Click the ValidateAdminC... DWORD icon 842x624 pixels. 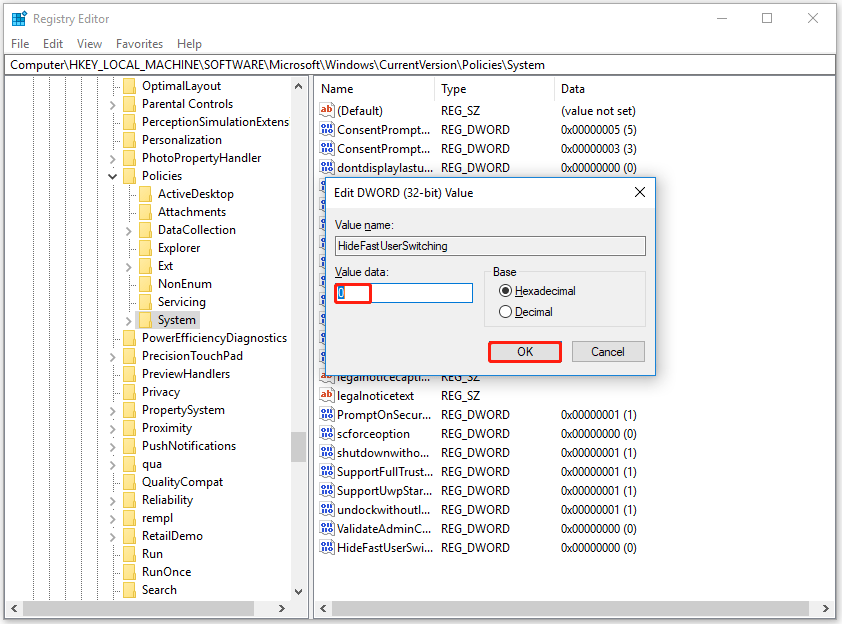pyautogui.click(x=326, y=528)
